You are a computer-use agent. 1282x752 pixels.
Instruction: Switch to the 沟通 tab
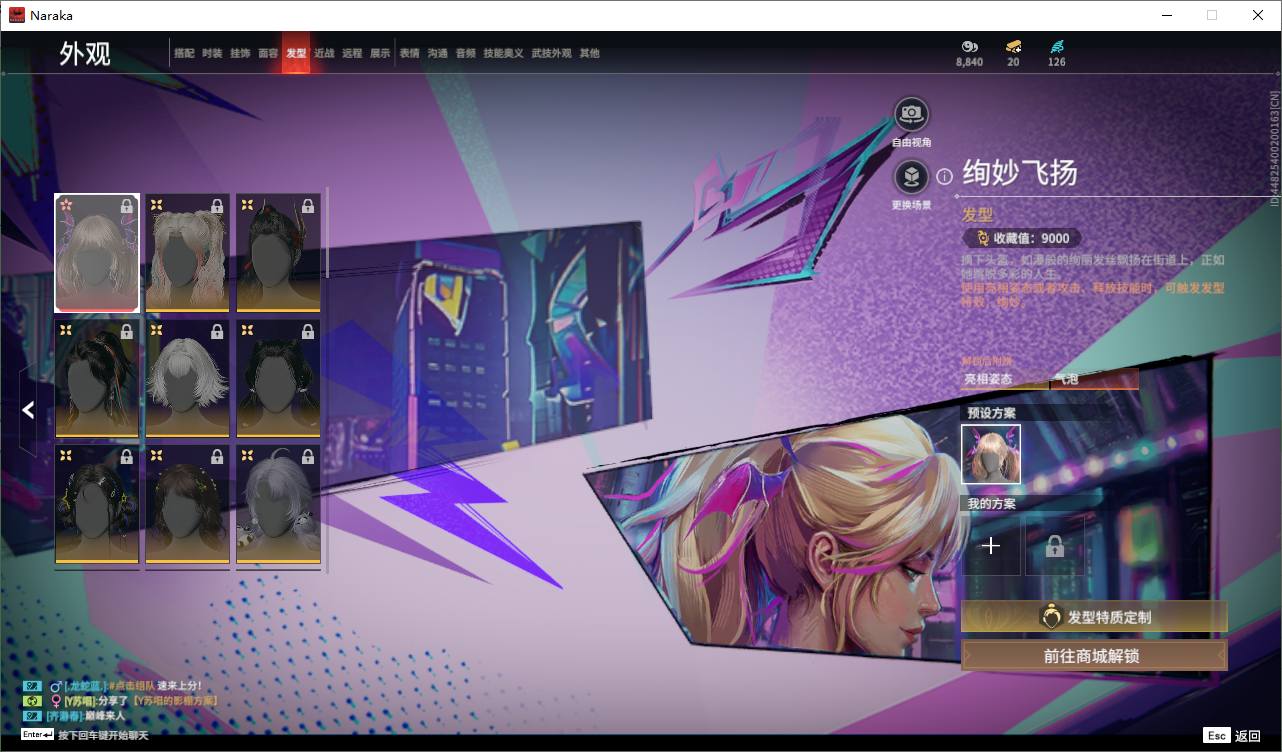click(437, 53)
